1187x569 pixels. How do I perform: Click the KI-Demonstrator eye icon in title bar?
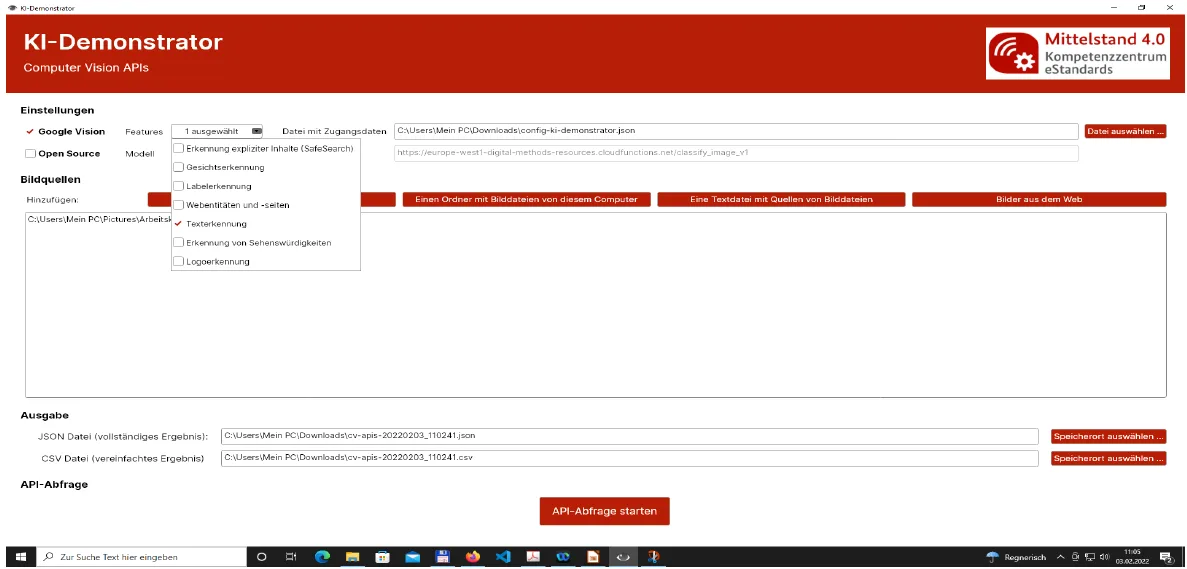point(12,8)
